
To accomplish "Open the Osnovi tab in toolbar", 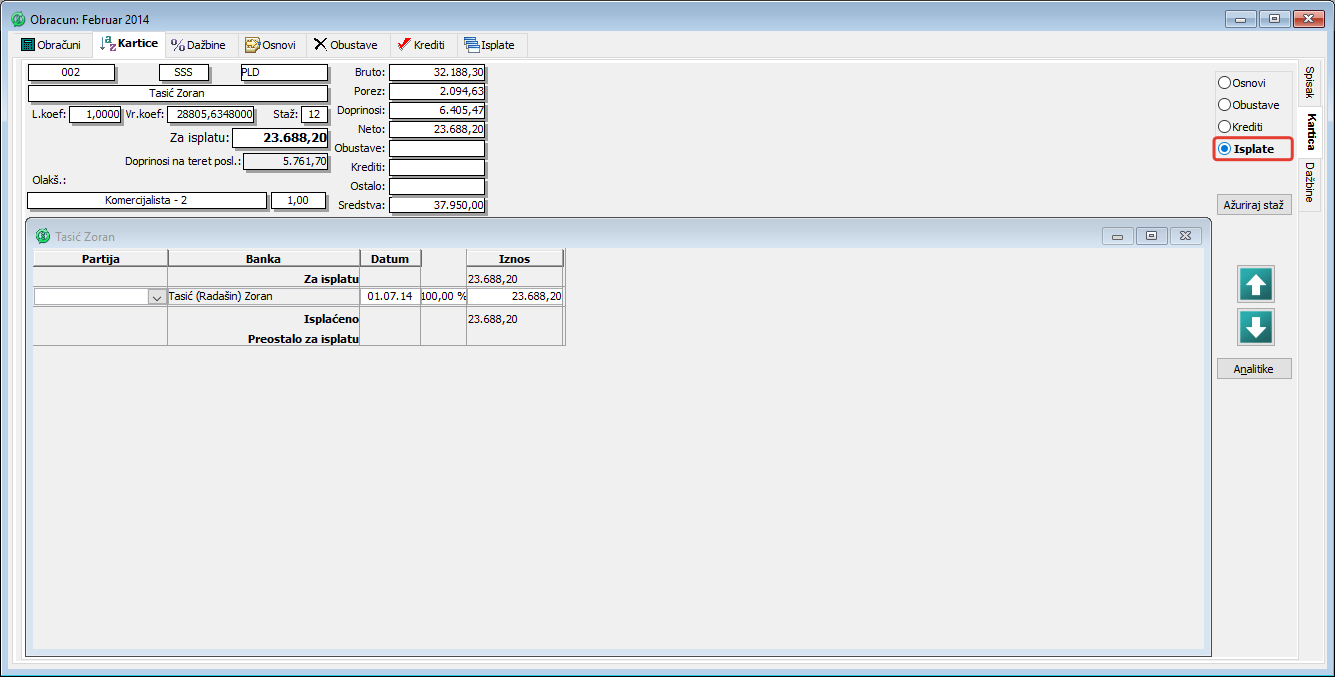I will [x=270, y=45].
